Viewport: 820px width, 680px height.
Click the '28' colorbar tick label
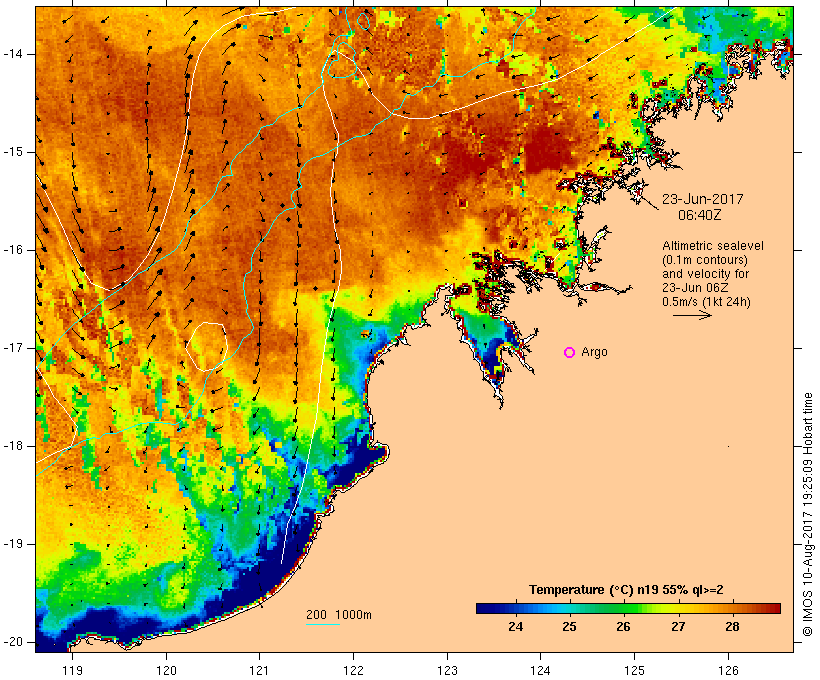(x=732, y=626)
